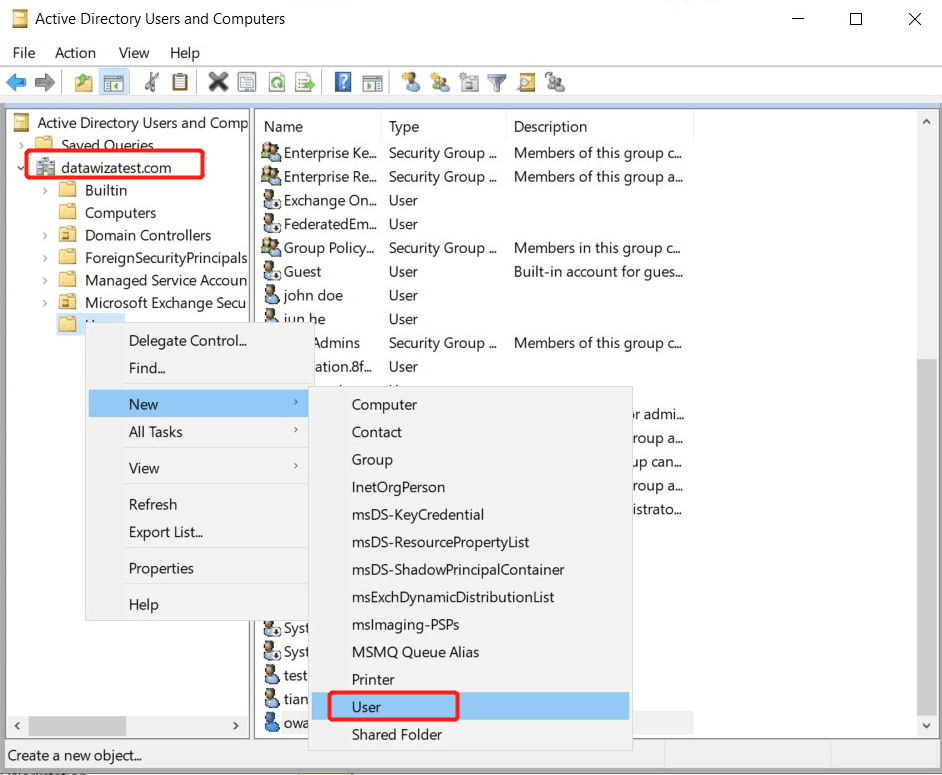Expand the ForeignSecurityPrincipals node

pos(45,258)
